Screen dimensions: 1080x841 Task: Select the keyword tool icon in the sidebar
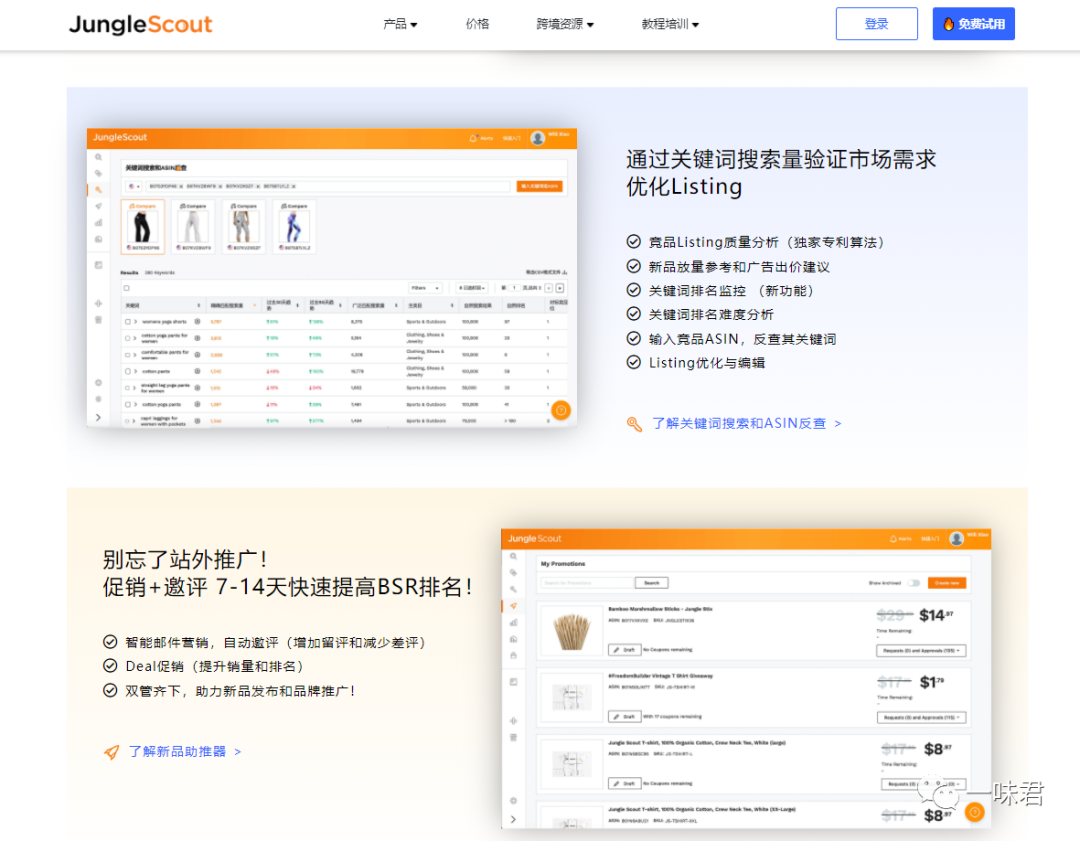[x=99, y=189]
